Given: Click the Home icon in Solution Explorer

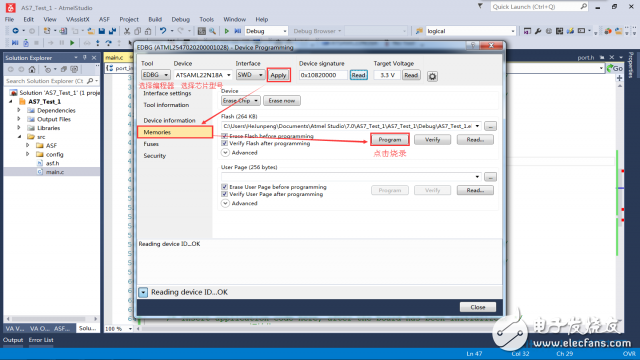Looking at the screenshot, I should tap(32, 69).
